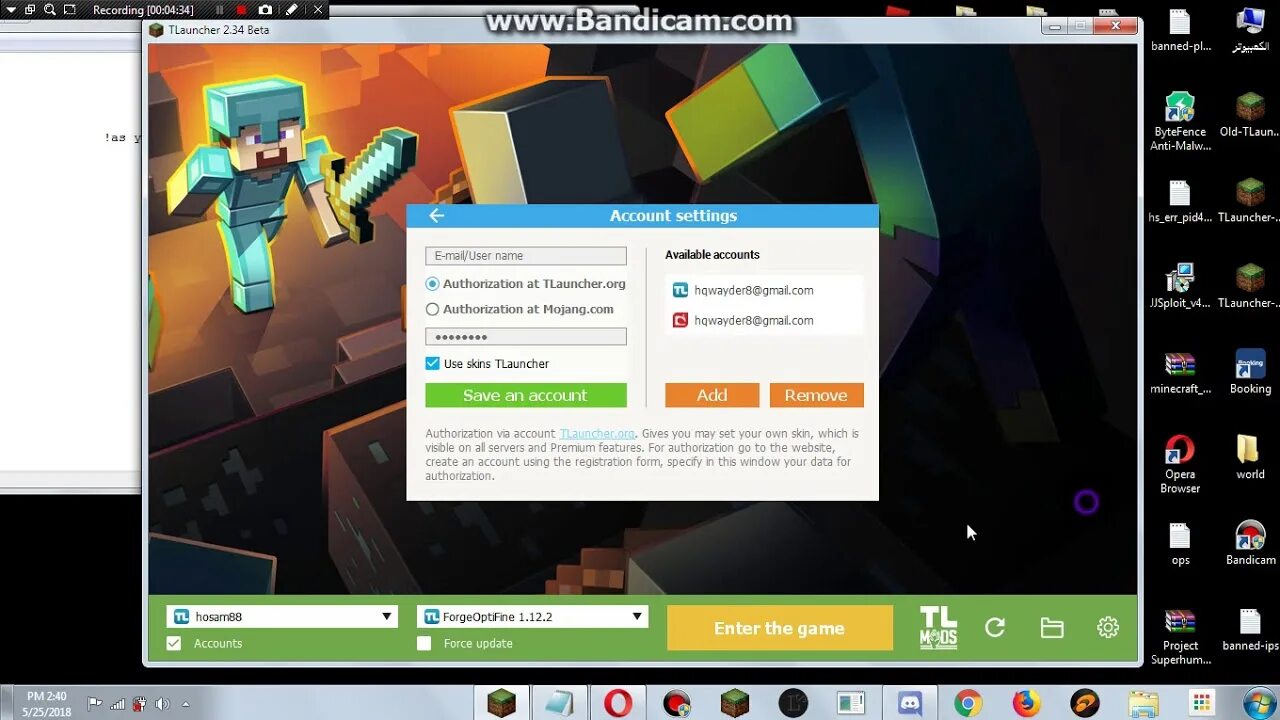This screenshot has width=1280, height=720.
Task: Click Save an account button
Action: (526, 395)
